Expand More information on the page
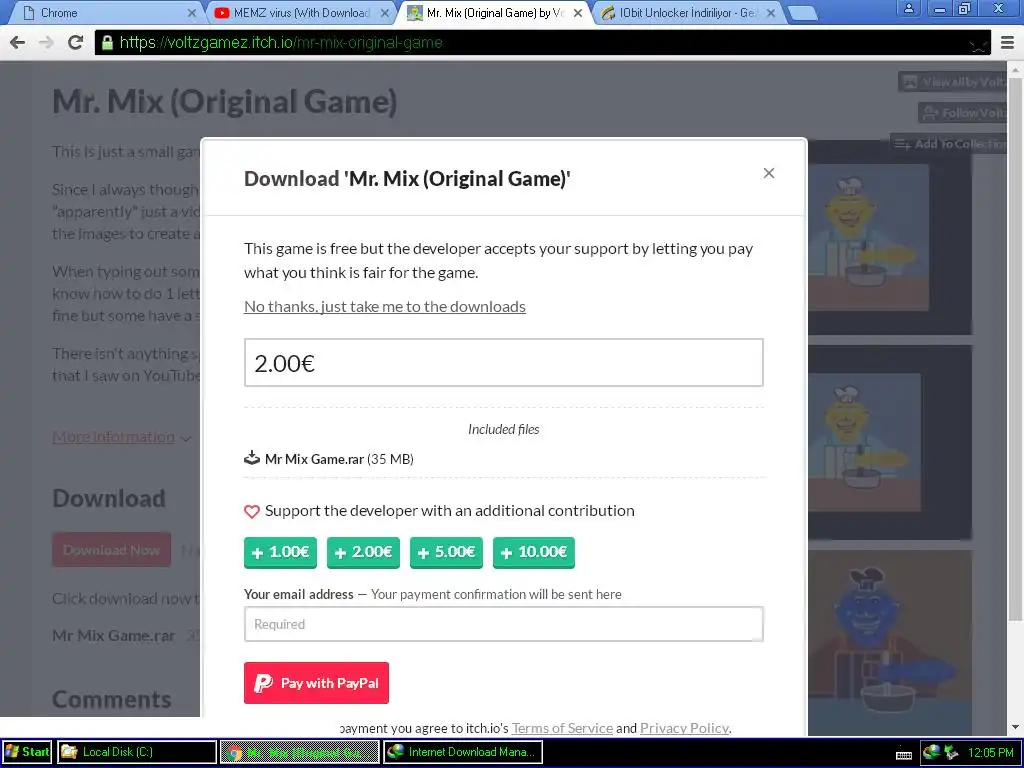This screenshot has height=768, width=1024. (x=121, y=437)
